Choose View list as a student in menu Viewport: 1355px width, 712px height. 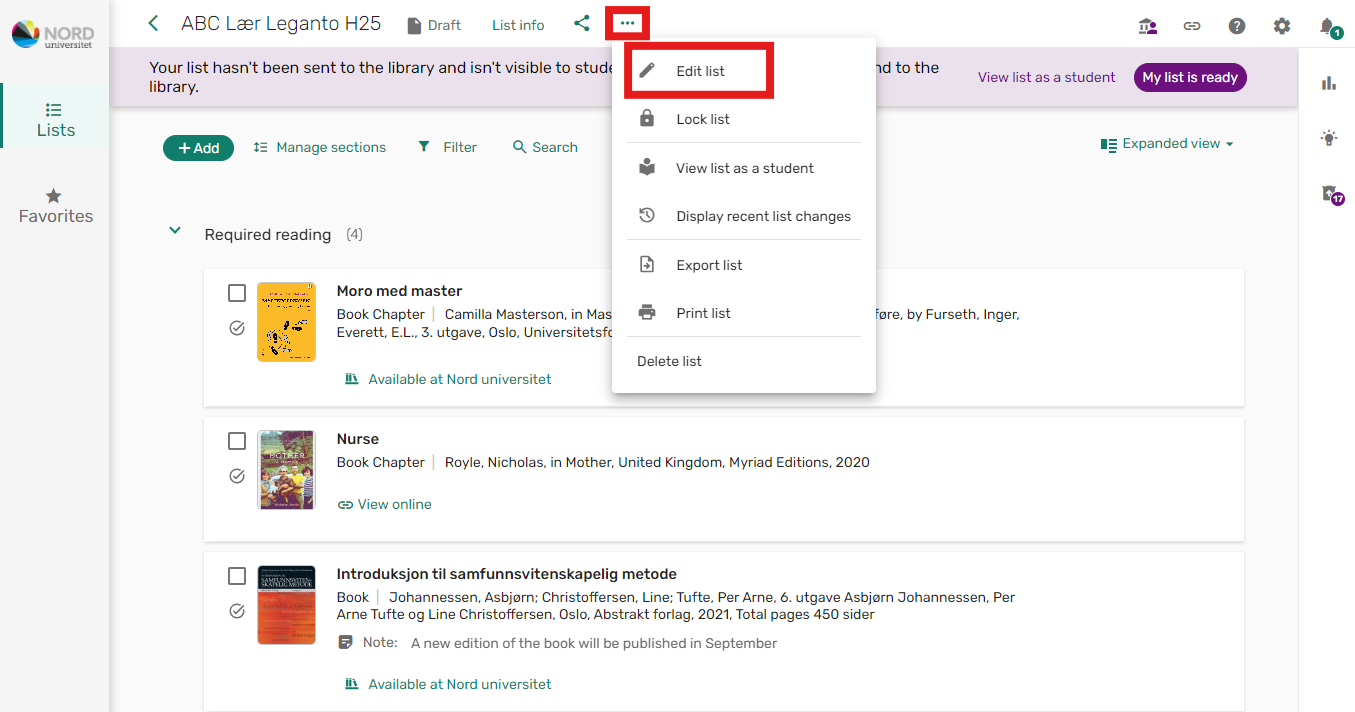744,168
